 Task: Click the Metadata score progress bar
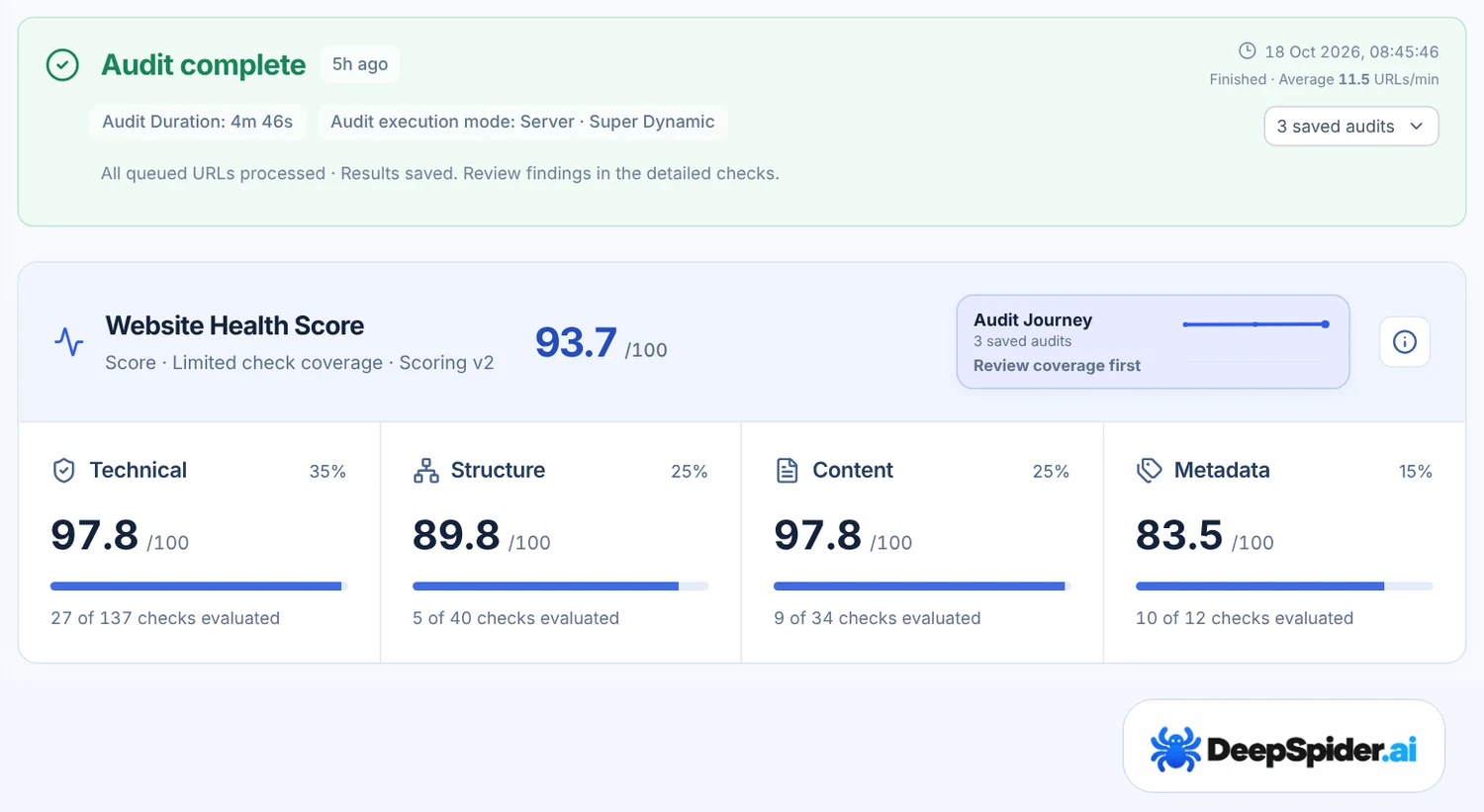1284,586
